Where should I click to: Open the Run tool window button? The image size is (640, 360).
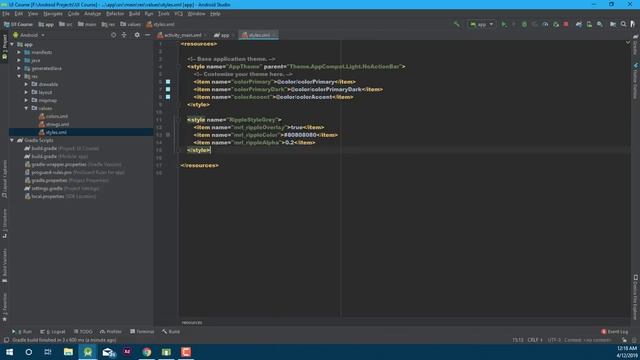coord(22,331)
